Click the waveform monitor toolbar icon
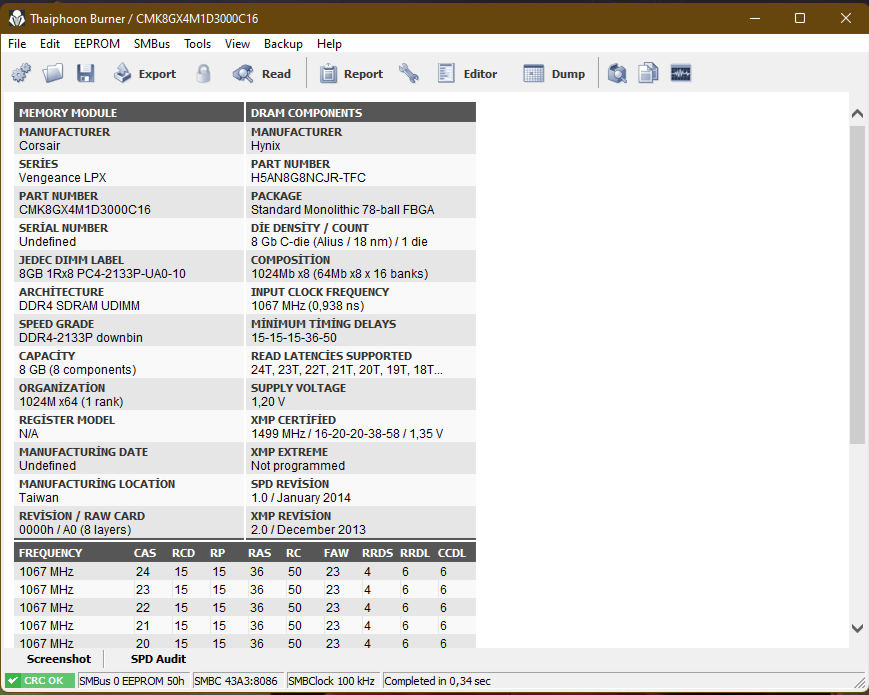This screenshot has width=869, height=695. pos(681,73)
